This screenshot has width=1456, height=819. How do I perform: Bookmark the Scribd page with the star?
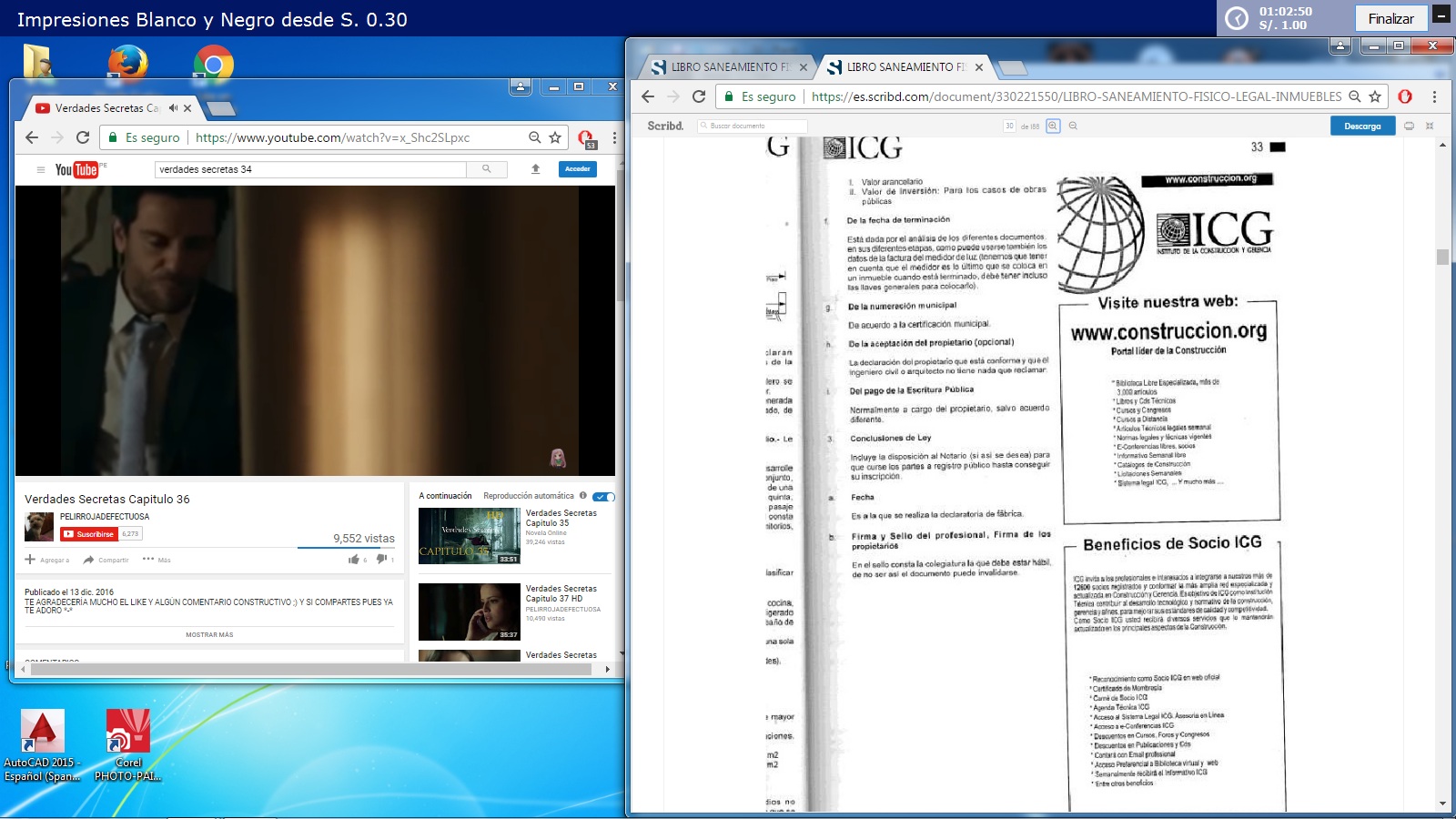tap(1375, 96)
